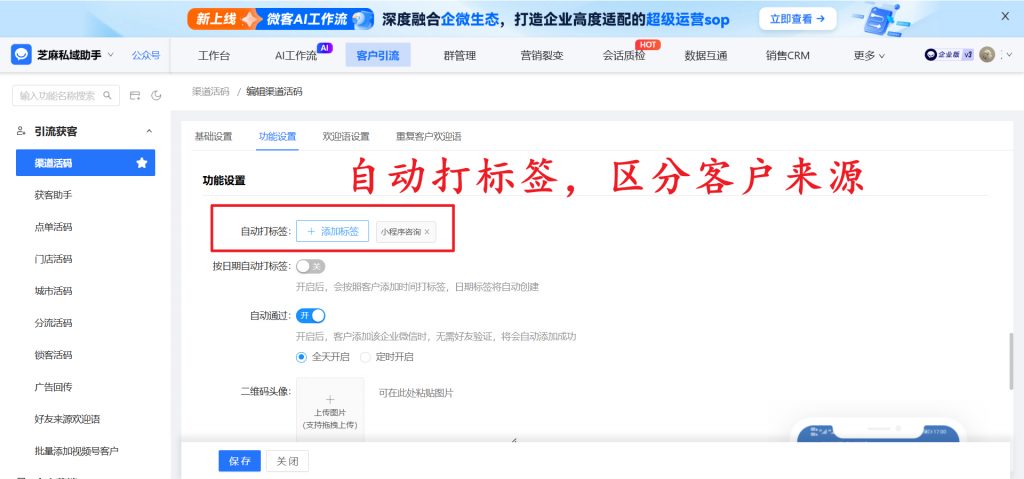
Task: Toggle the dark mode moon icon
Action: tap(156, 95)
